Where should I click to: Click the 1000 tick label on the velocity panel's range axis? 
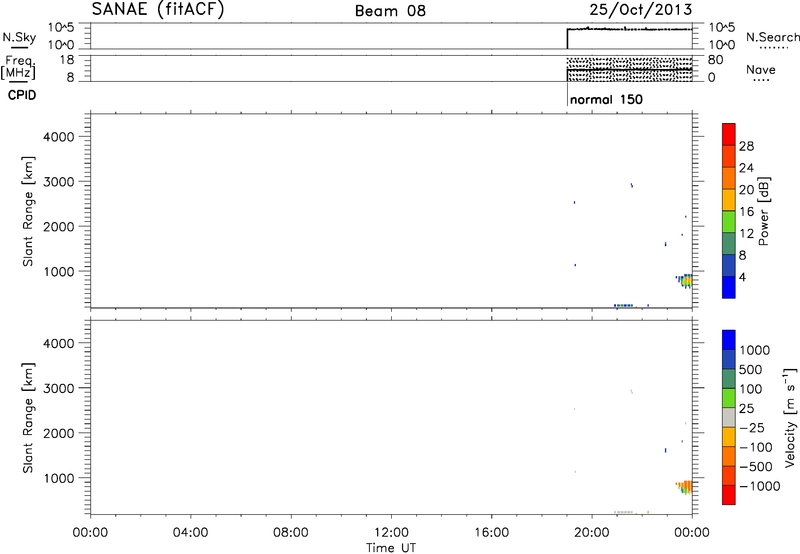pyautogui.click(x=58, y=478)
